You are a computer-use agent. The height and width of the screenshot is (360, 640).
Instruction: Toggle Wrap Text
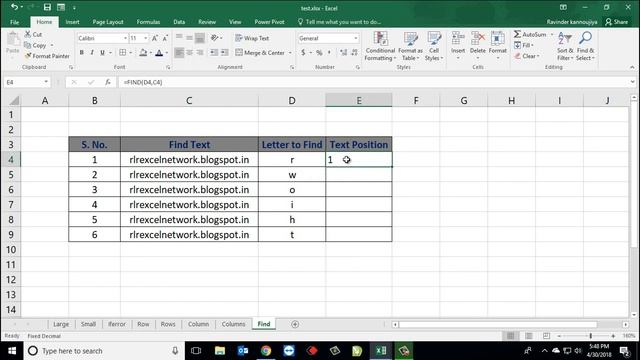[x=252, y=38]
